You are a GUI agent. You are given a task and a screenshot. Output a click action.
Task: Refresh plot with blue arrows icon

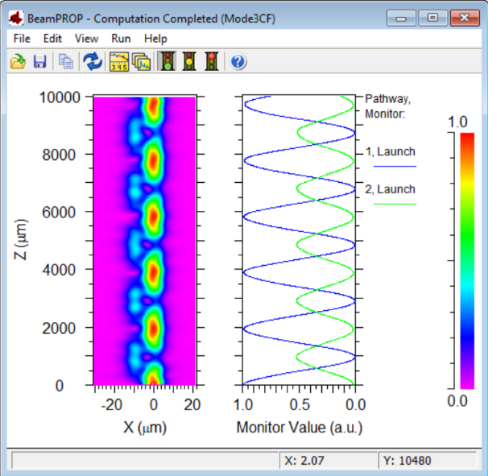[x=92, y=62]
